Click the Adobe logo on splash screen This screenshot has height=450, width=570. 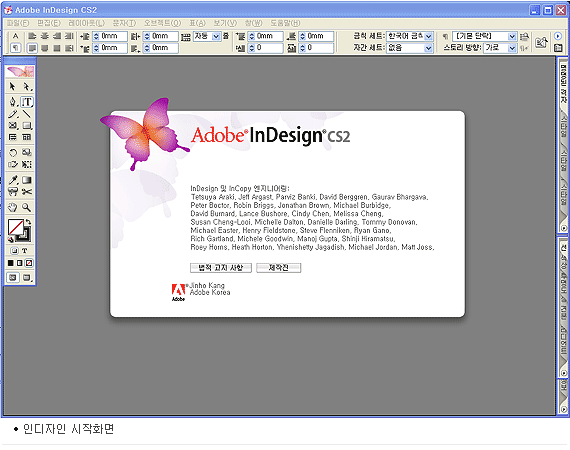[x=178, y=292]
